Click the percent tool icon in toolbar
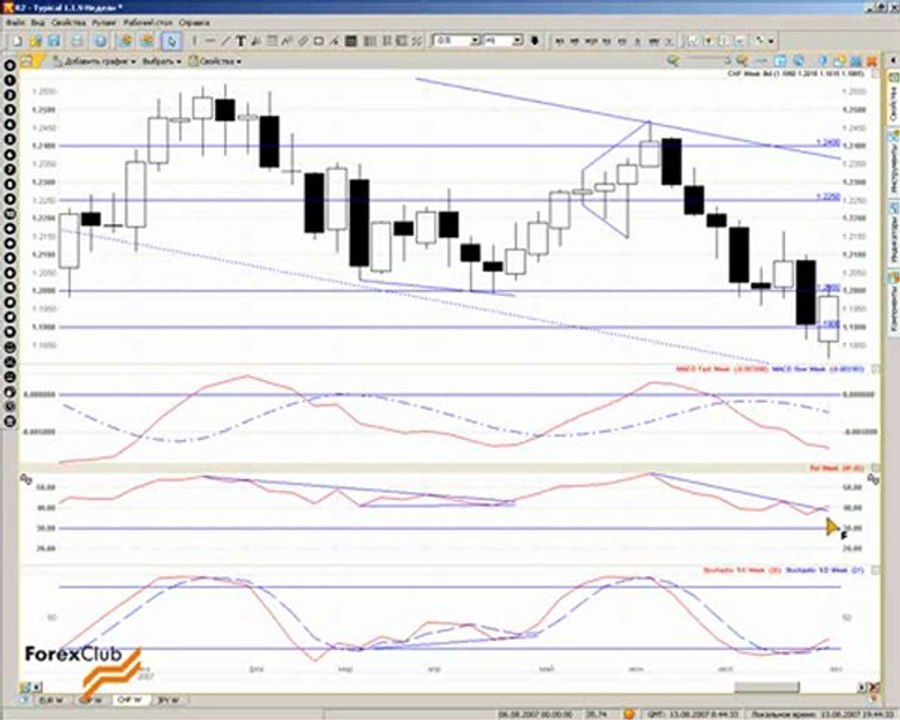Screen dimensions: 900x720 417,41
